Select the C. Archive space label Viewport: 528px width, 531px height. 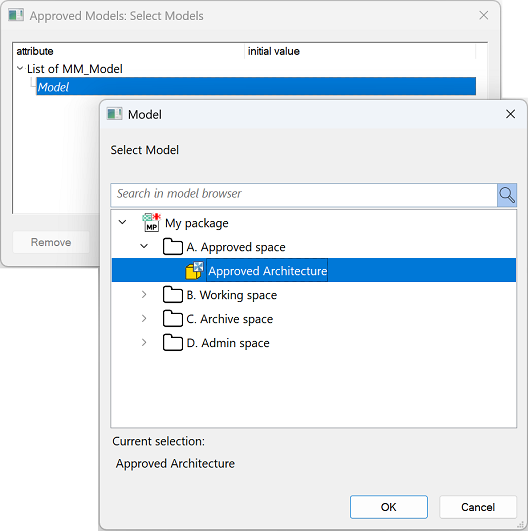point(230,319)
